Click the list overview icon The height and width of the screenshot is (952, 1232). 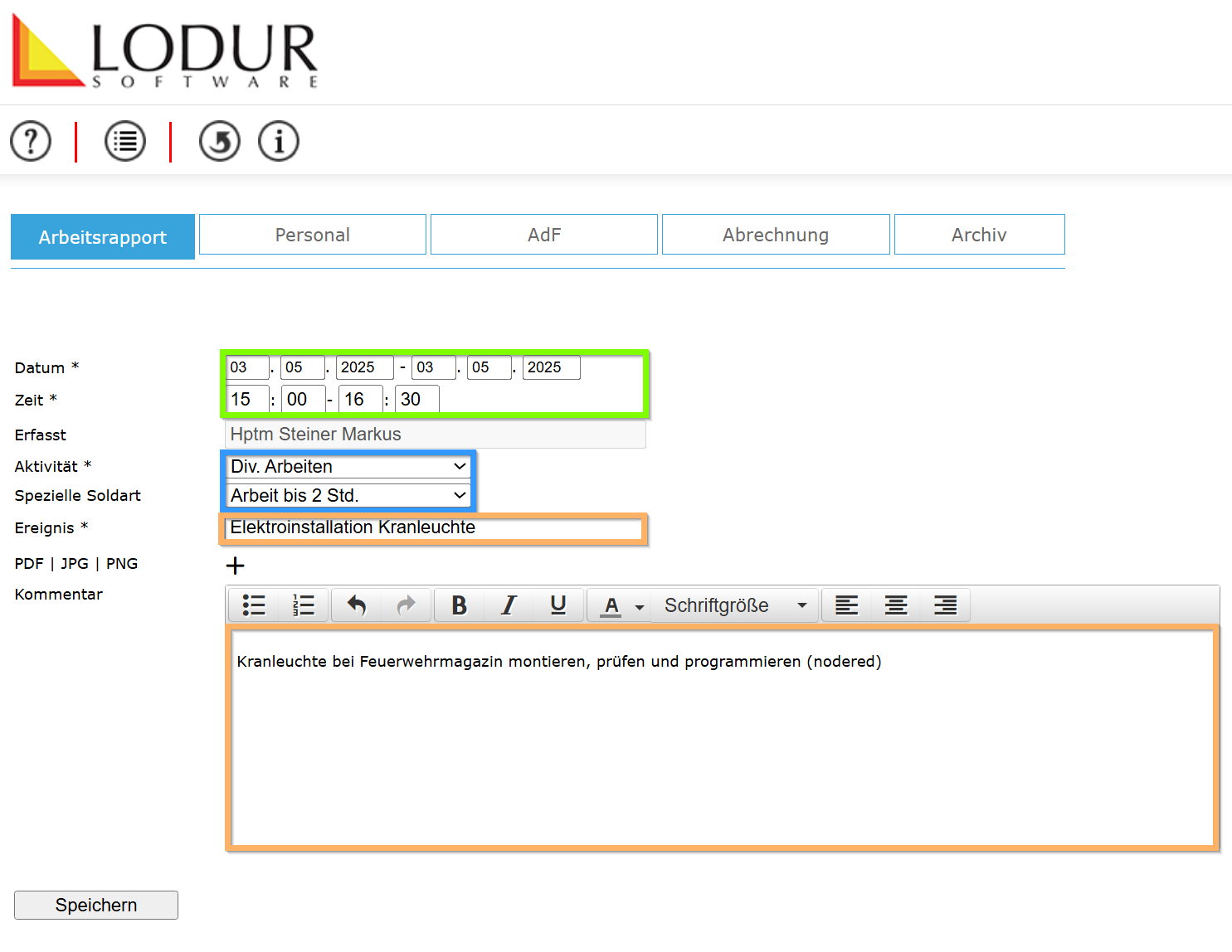125,141
